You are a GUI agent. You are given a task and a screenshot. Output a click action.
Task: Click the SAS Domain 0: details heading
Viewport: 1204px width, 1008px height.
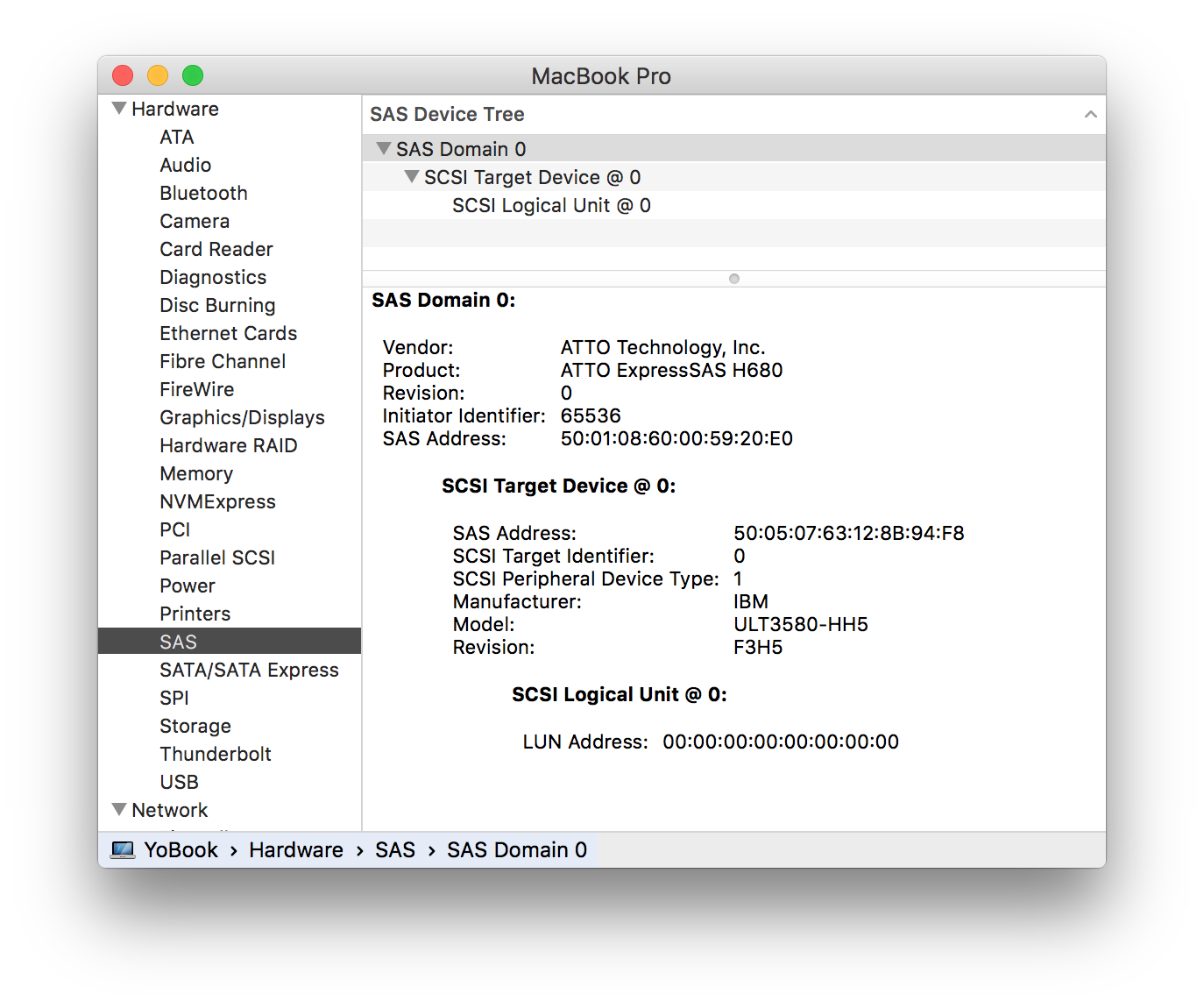point(443,300)
